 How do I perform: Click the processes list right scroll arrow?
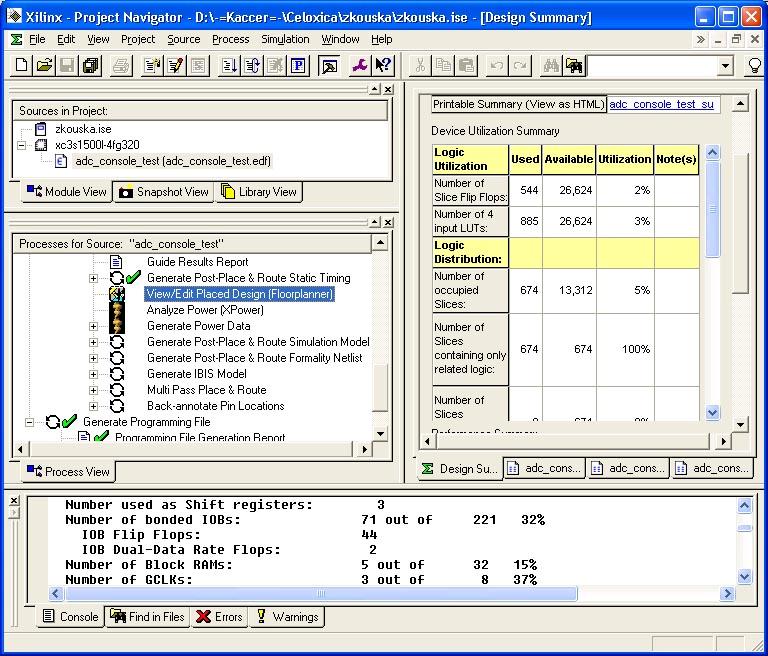click(x=364, y=449)
